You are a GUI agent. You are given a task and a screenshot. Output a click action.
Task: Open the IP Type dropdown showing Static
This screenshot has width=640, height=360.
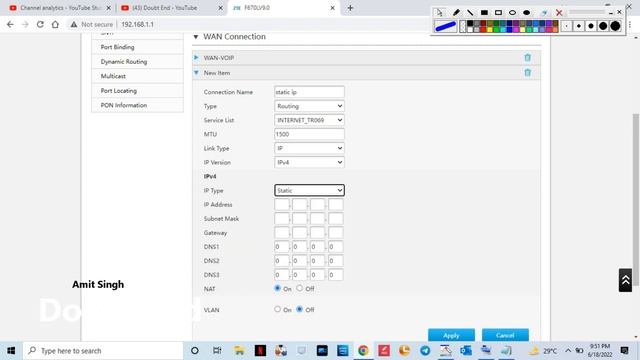[309, 190]
